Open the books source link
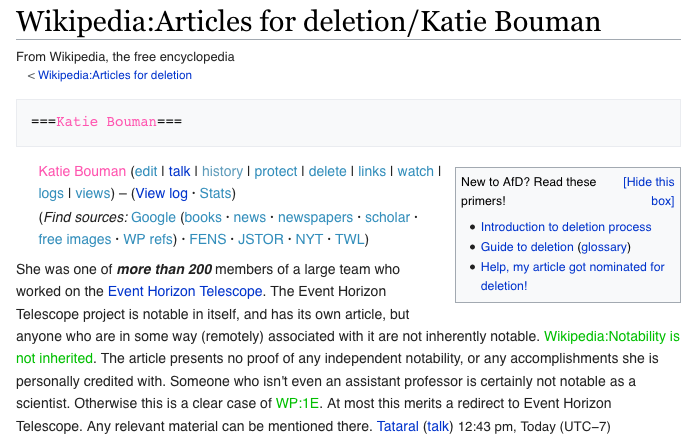The image size is (689, 448). tap(203, 217)
